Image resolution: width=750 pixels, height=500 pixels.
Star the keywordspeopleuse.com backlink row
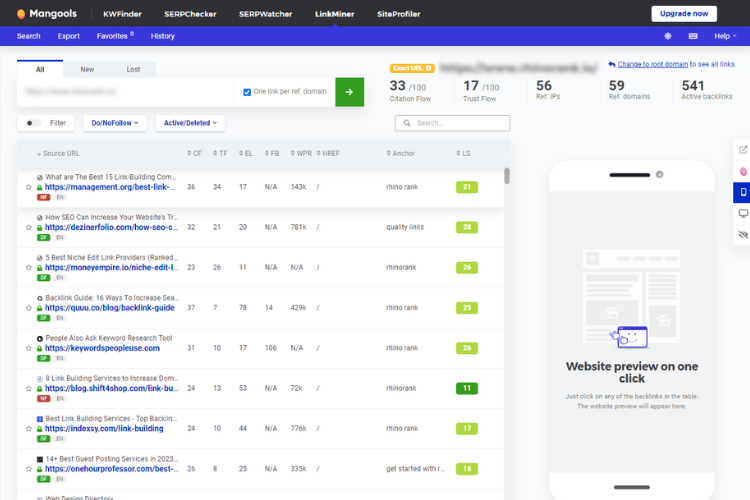29,348
